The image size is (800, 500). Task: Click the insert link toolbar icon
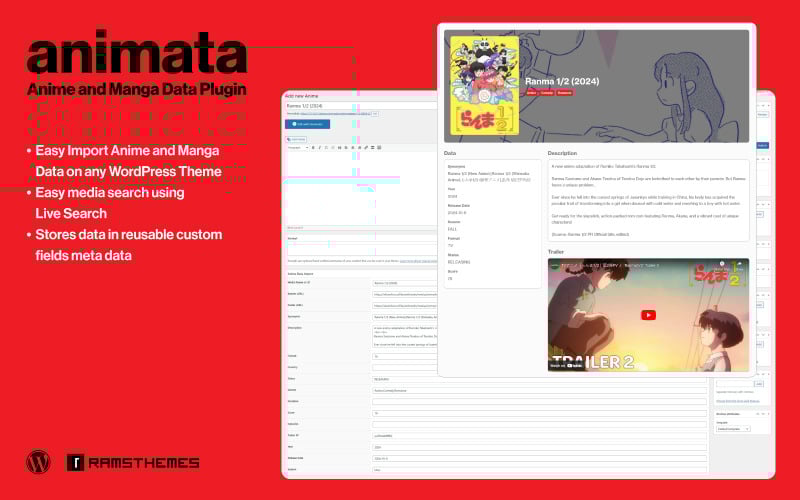click(x=366, y=147)
